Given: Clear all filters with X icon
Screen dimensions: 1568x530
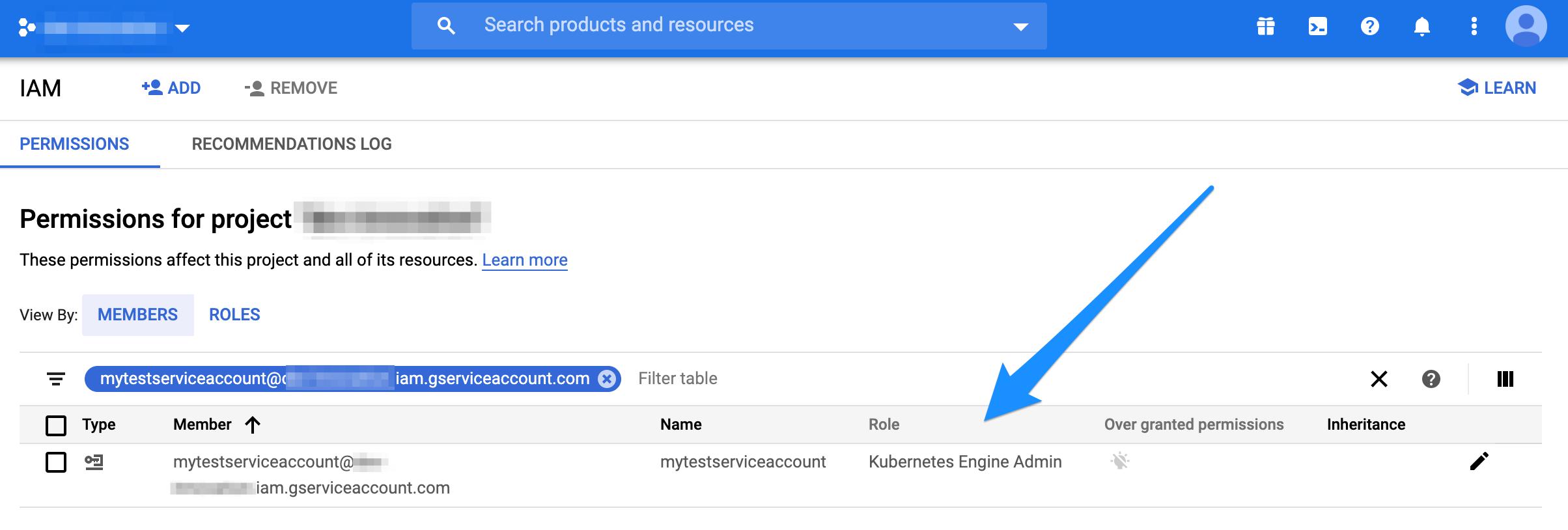Looking at the screenshot, I should pyautogui.click(x=1379, y=379).
